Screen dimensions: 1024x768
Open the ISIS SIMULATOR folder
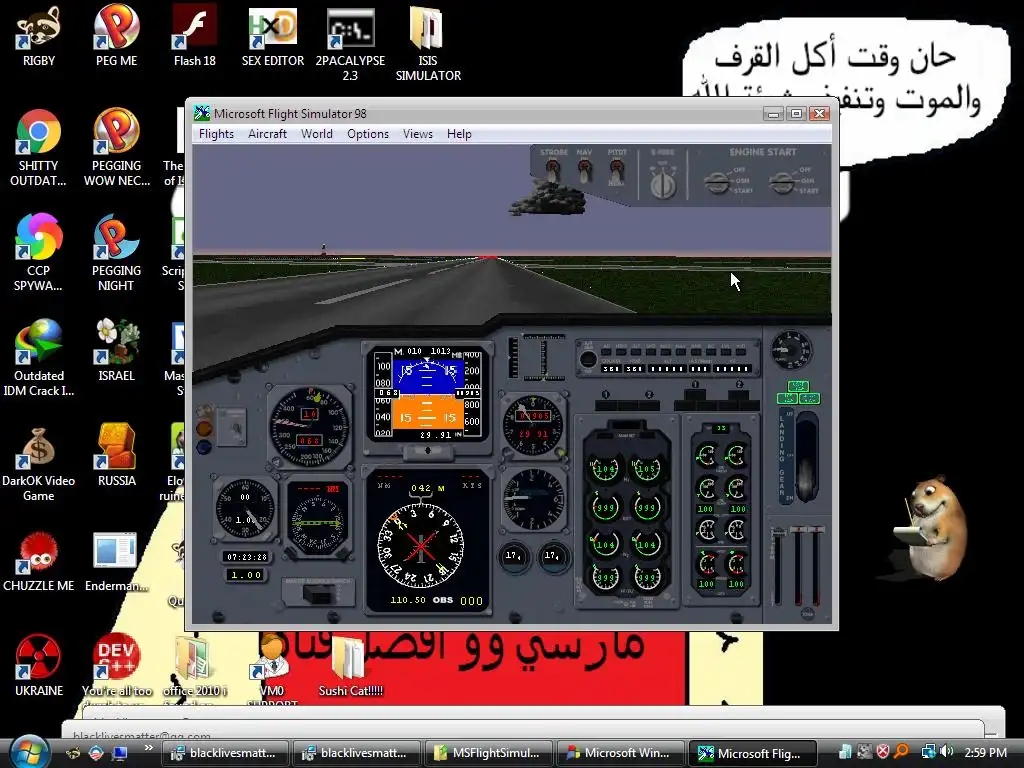(x=428, y=44)
